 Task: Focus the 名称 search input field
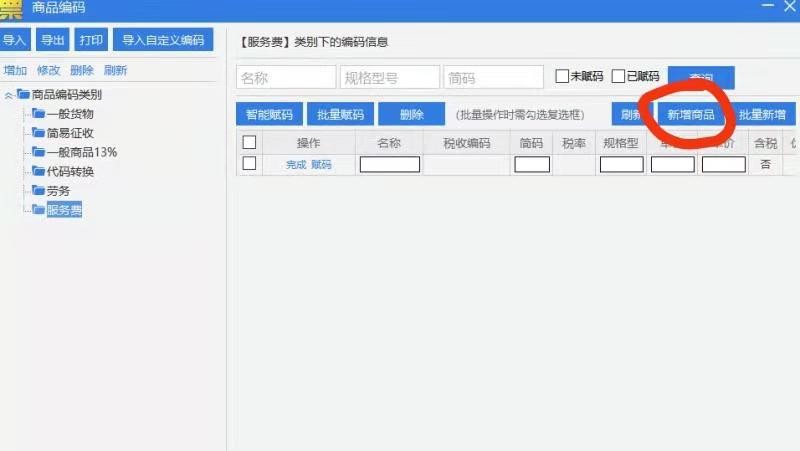pyautogui.click(x=286, y=78)
